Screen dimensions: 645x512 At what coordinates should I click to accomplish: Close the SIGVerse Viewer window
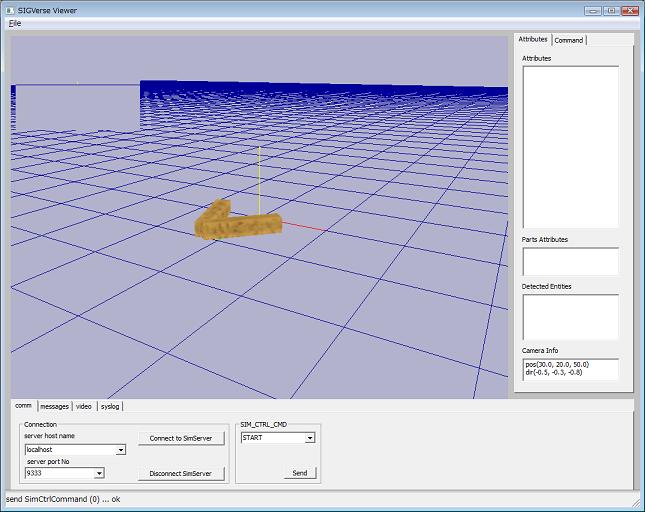(x=627, y=10)
